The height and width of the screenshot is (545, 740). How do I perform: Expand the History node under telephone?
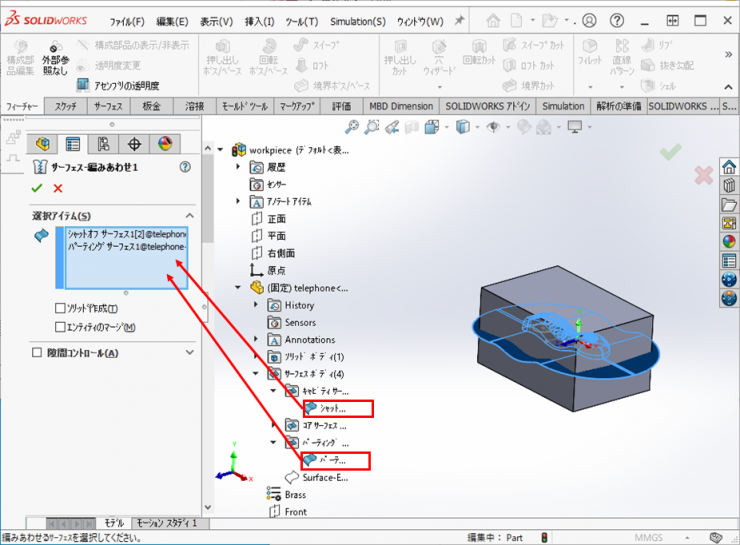pos(256,305)
